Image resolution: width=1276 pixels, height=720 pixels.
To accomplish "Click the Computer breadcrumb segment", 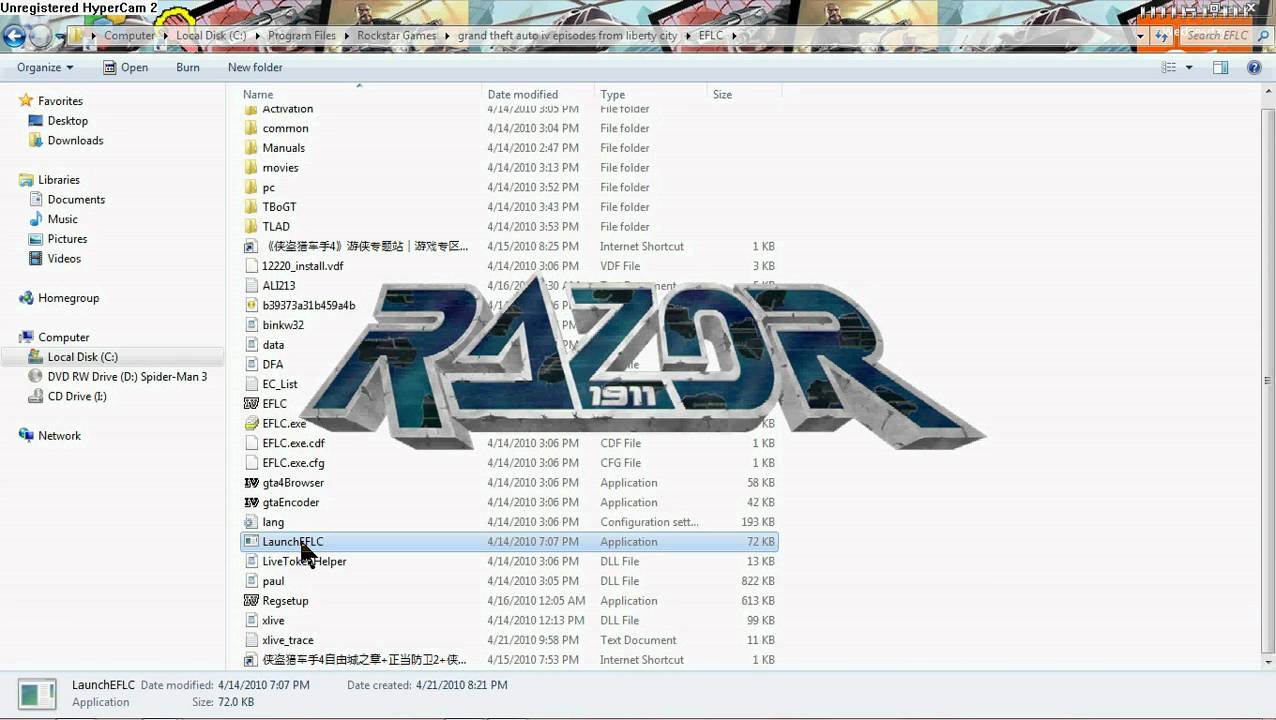I will tap(130, 35).
